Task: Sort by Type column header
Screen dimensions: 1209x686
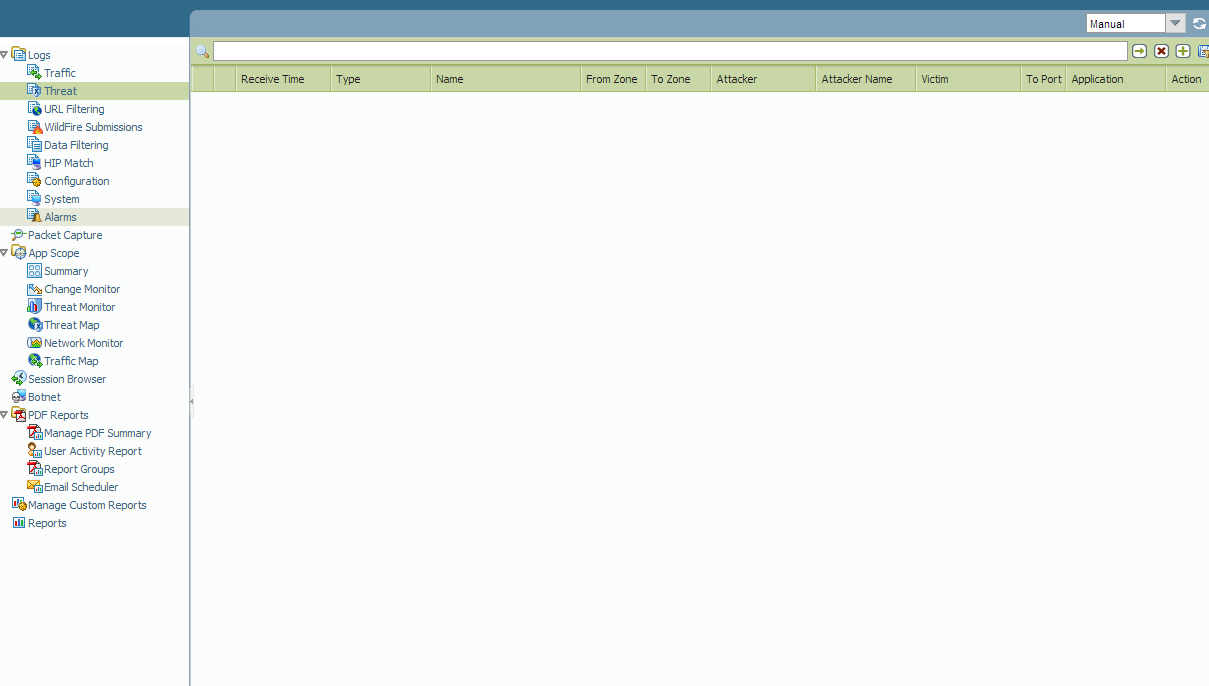Action: (x=381, y=79)
